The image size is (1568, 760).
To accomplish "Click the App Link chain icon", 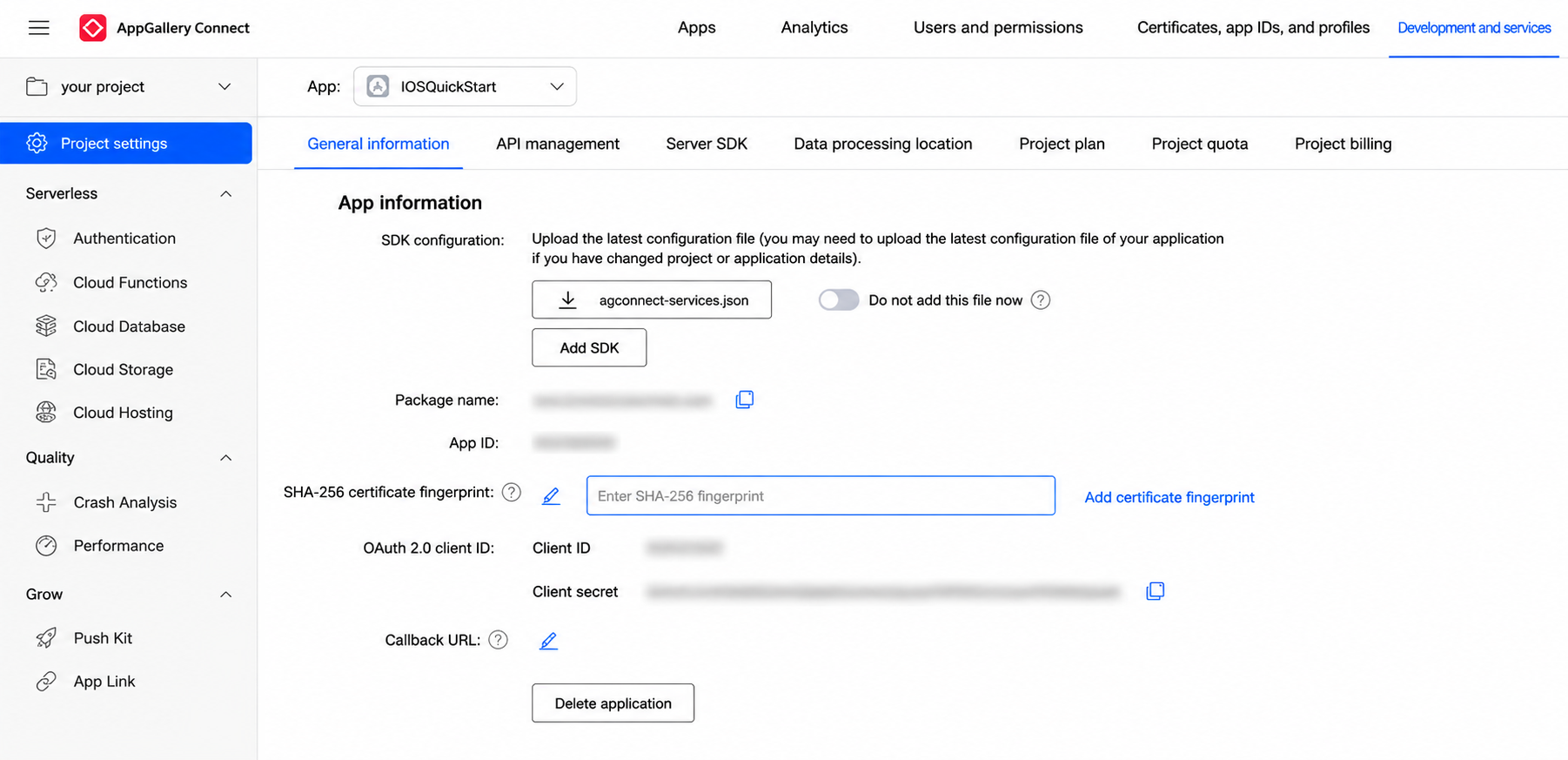I will tap(46, 681).
